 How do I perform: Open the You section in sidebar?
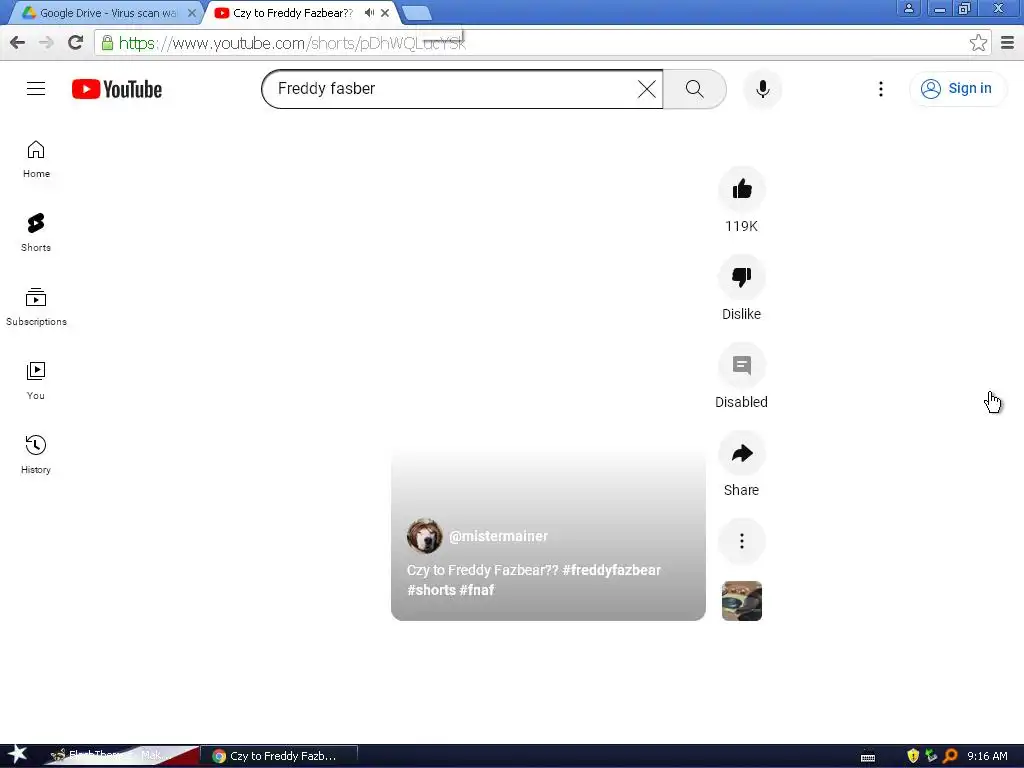(x=36, y=381)
